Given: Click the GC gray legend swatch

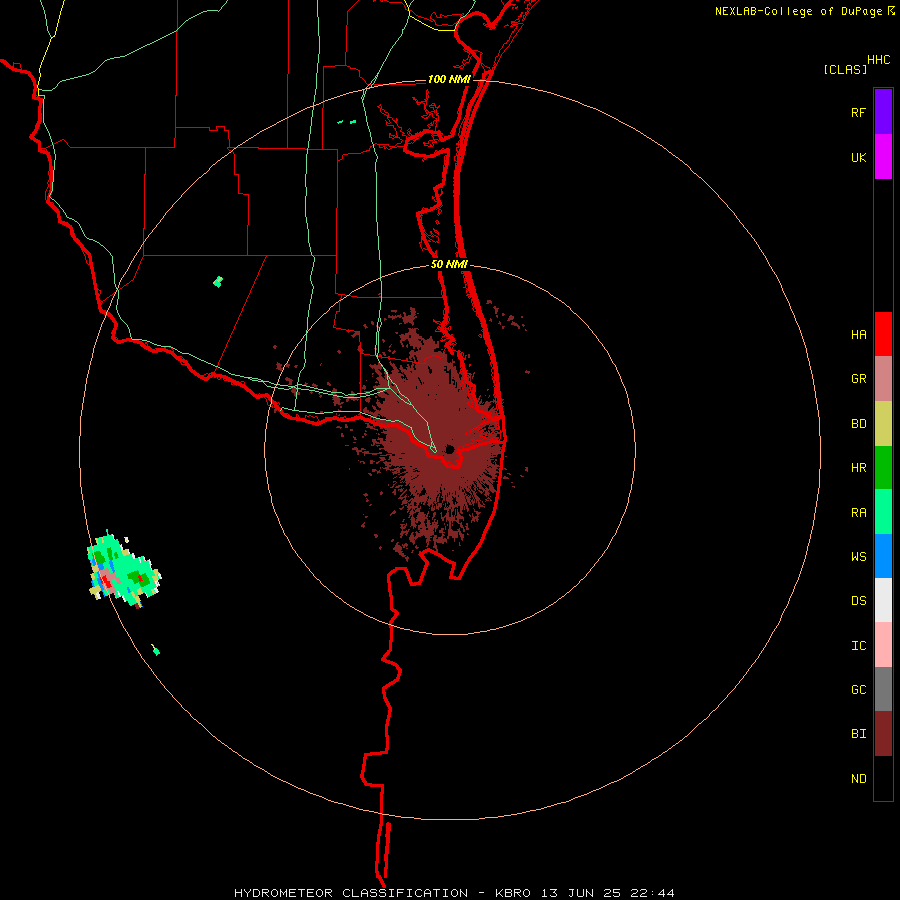Looking at the screenshot, I should pyautogui.click(x=883, y=689).
